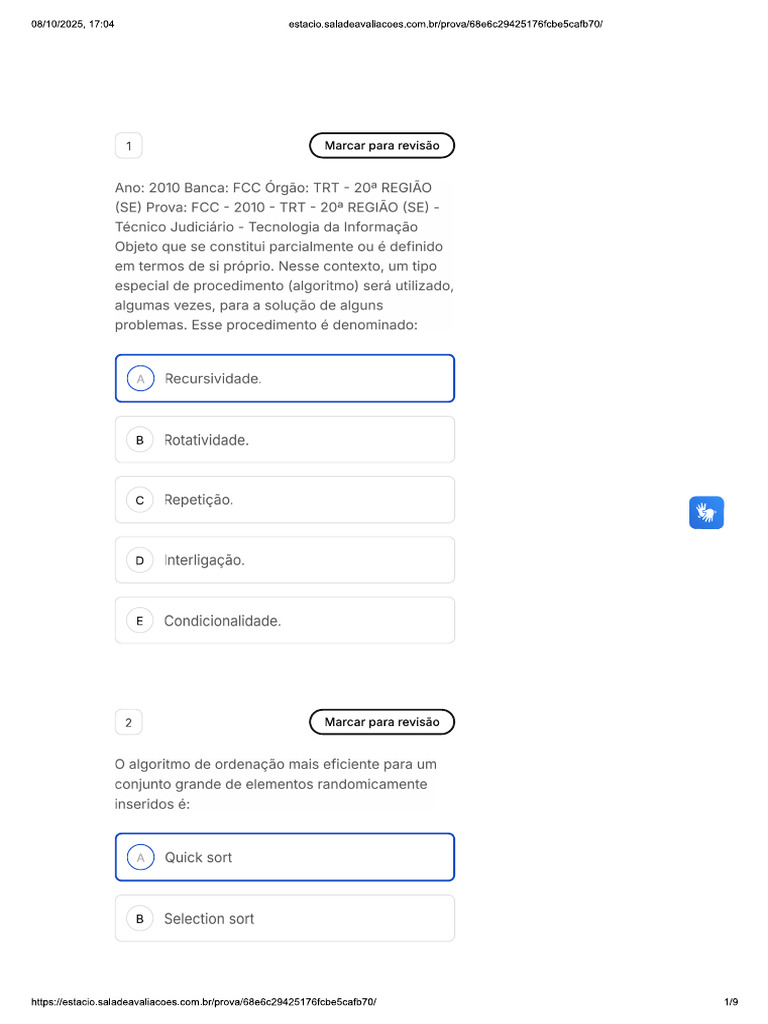Image resolution: width=768 pixels, height=1024 pixels.
Task: Select Quick sort answer
Action: point(285,857)
